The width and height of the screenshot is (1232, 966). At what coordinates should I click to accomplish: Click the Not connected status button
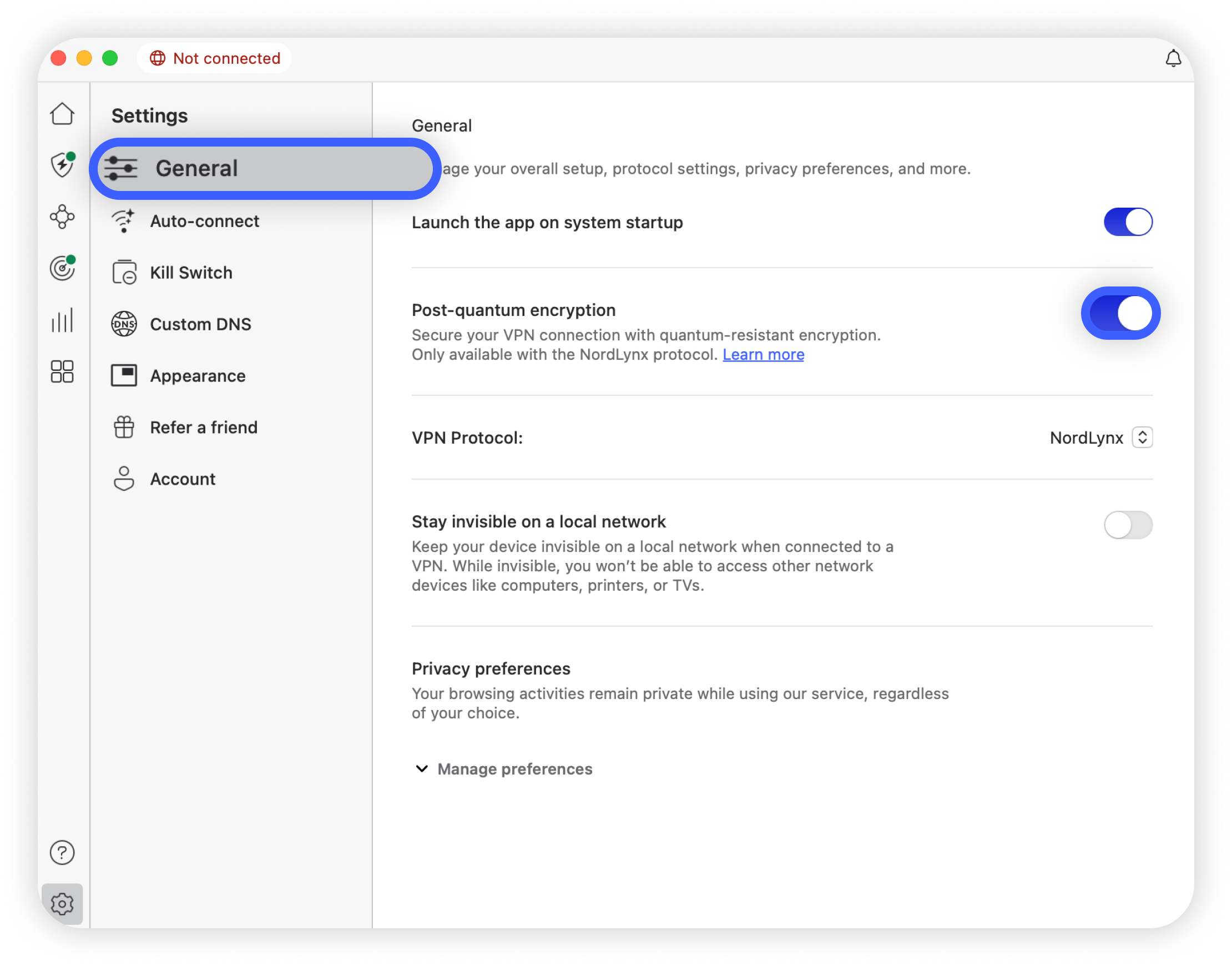pyautogui.click(x=215, y=58)
